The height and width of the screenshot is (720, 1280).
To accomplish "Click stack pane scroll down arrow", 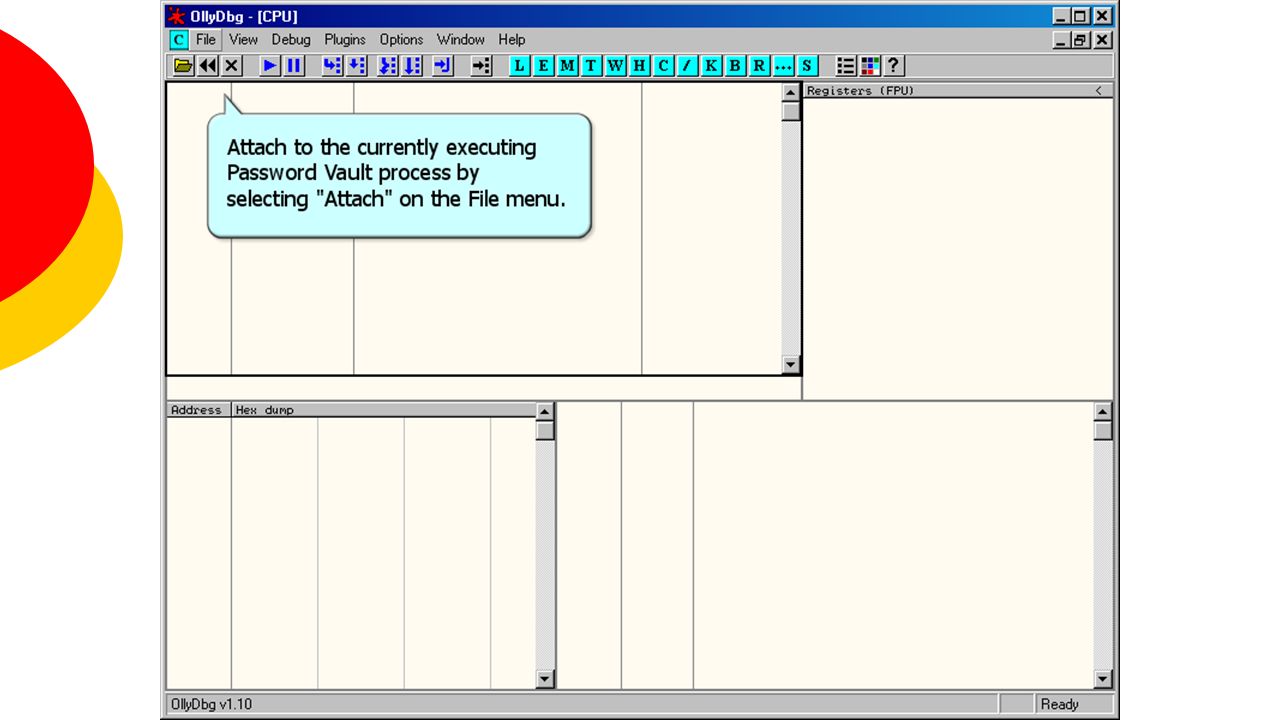I will point(1103,679).
